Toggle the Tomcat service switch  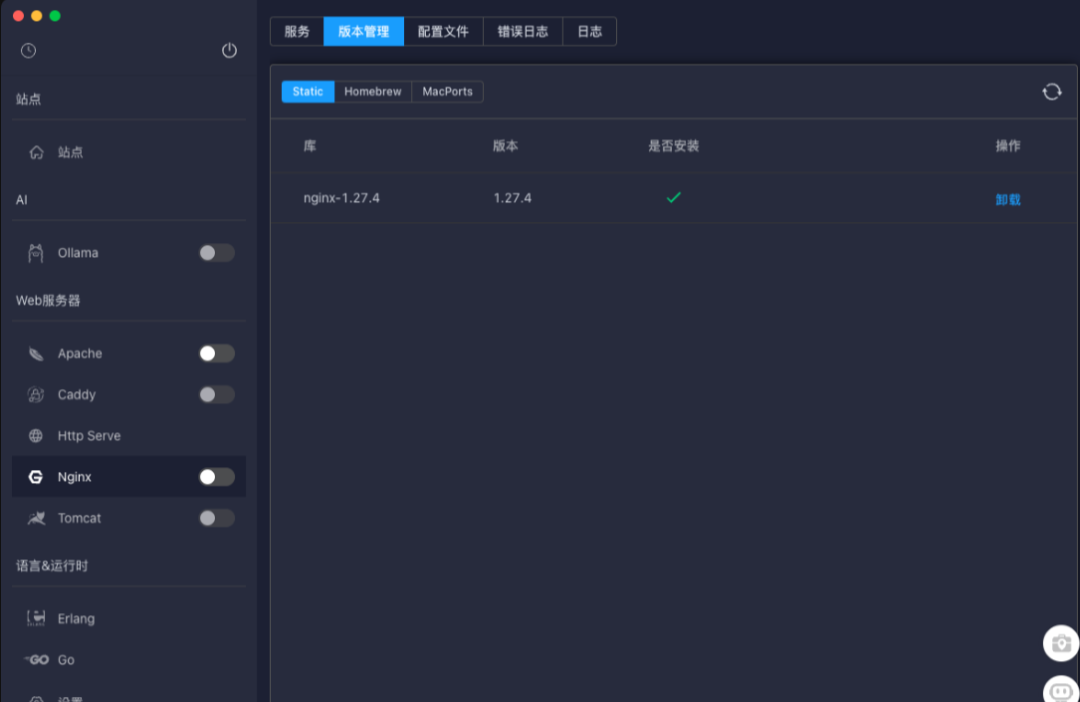[216, 518]
